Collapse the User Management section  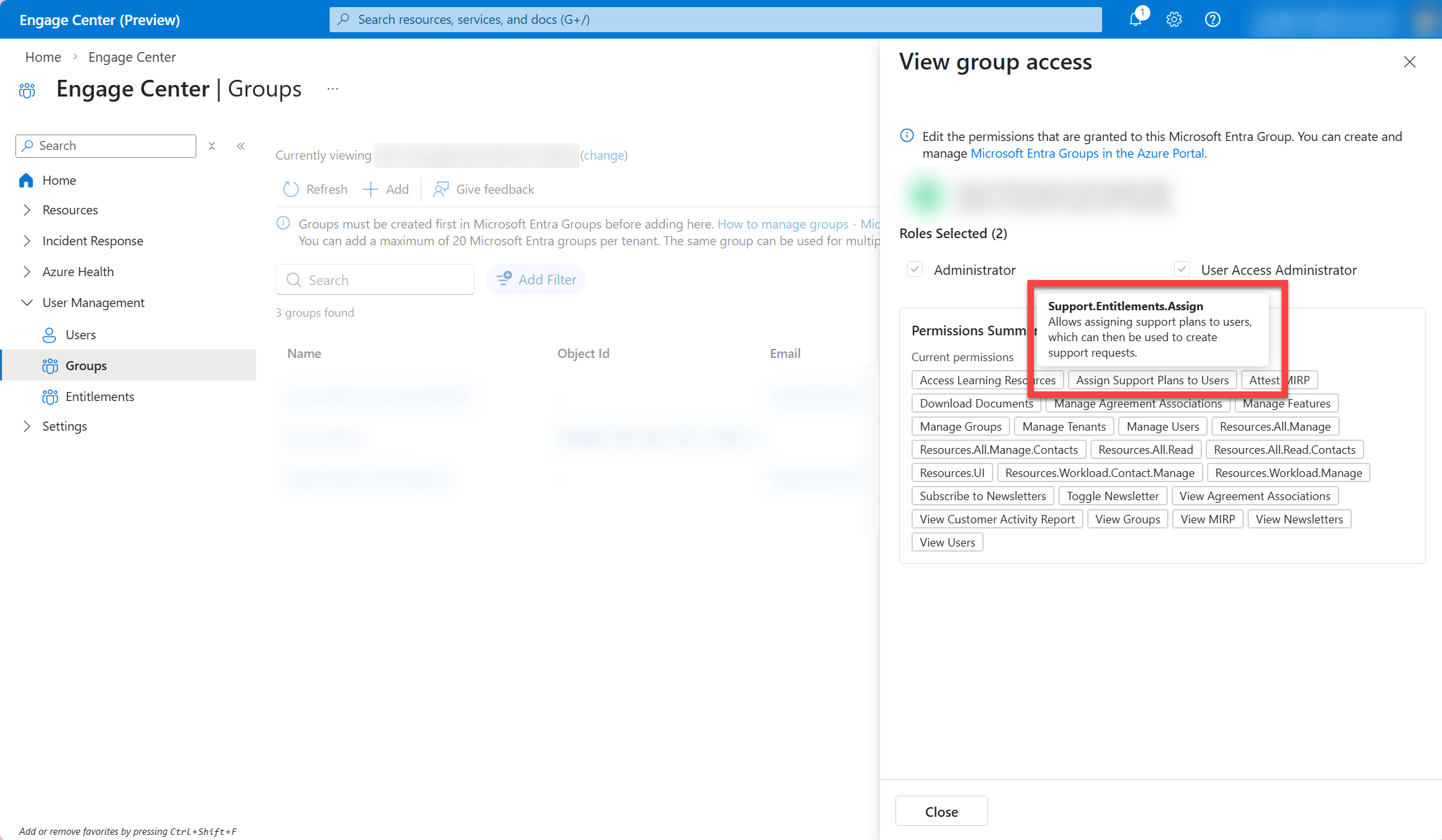pos(27,303)
